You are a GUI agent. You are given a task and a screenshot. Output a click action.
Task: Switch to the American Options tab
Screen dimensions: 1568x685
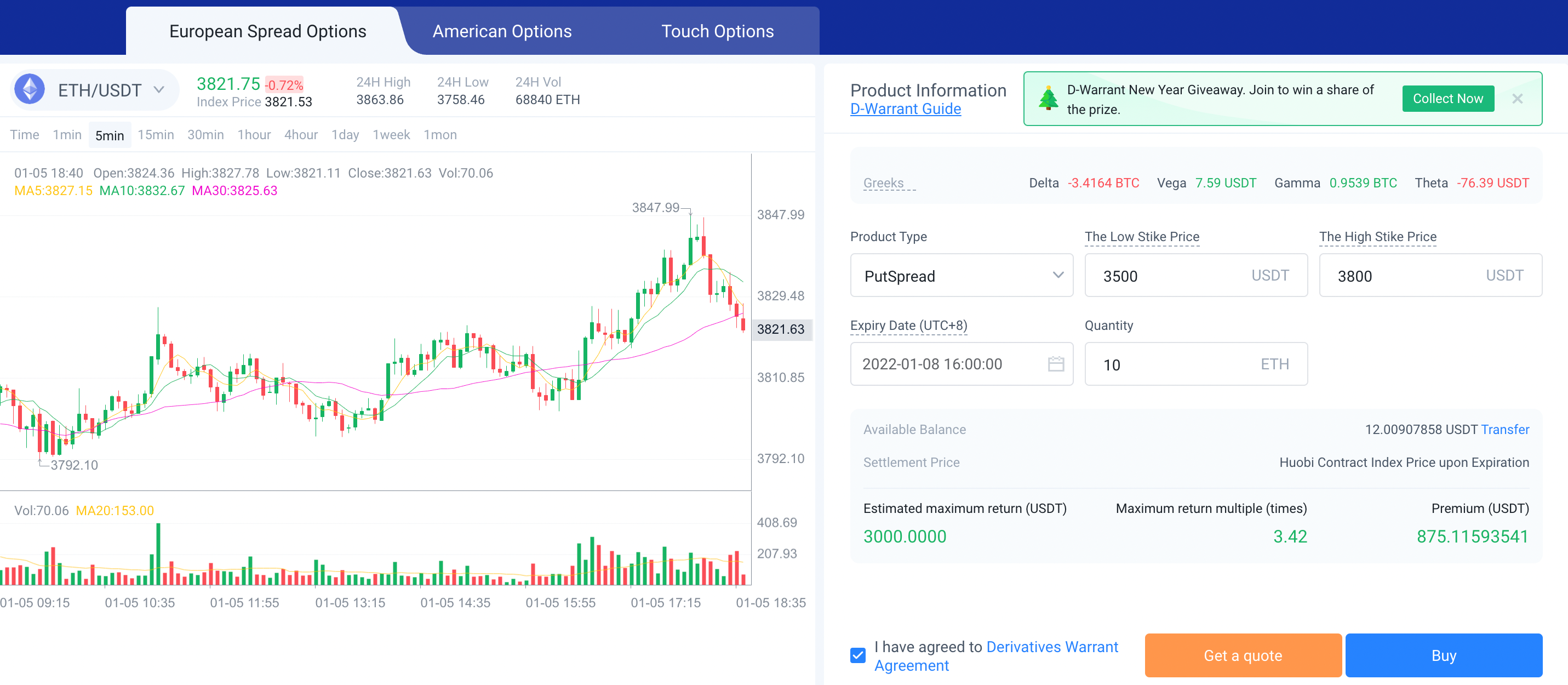(501, 31)
